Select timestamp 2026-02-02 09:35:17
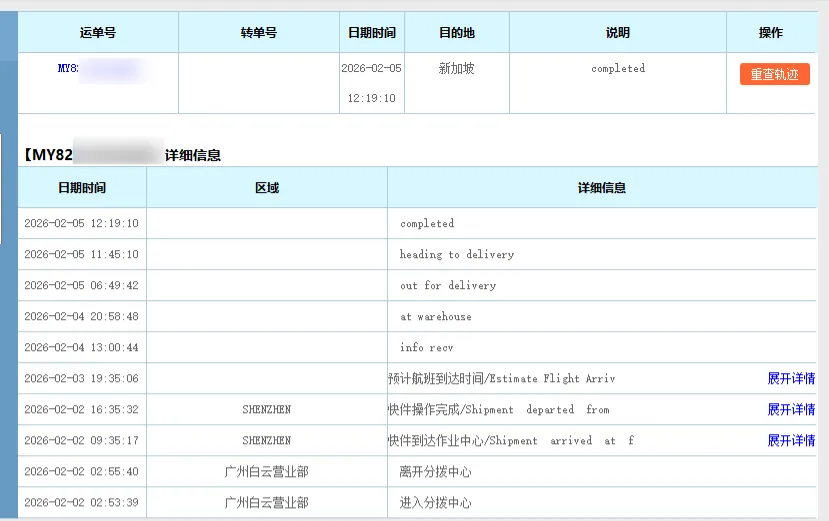The height and width of the screenshot is (521, 829). coord(81,440)
